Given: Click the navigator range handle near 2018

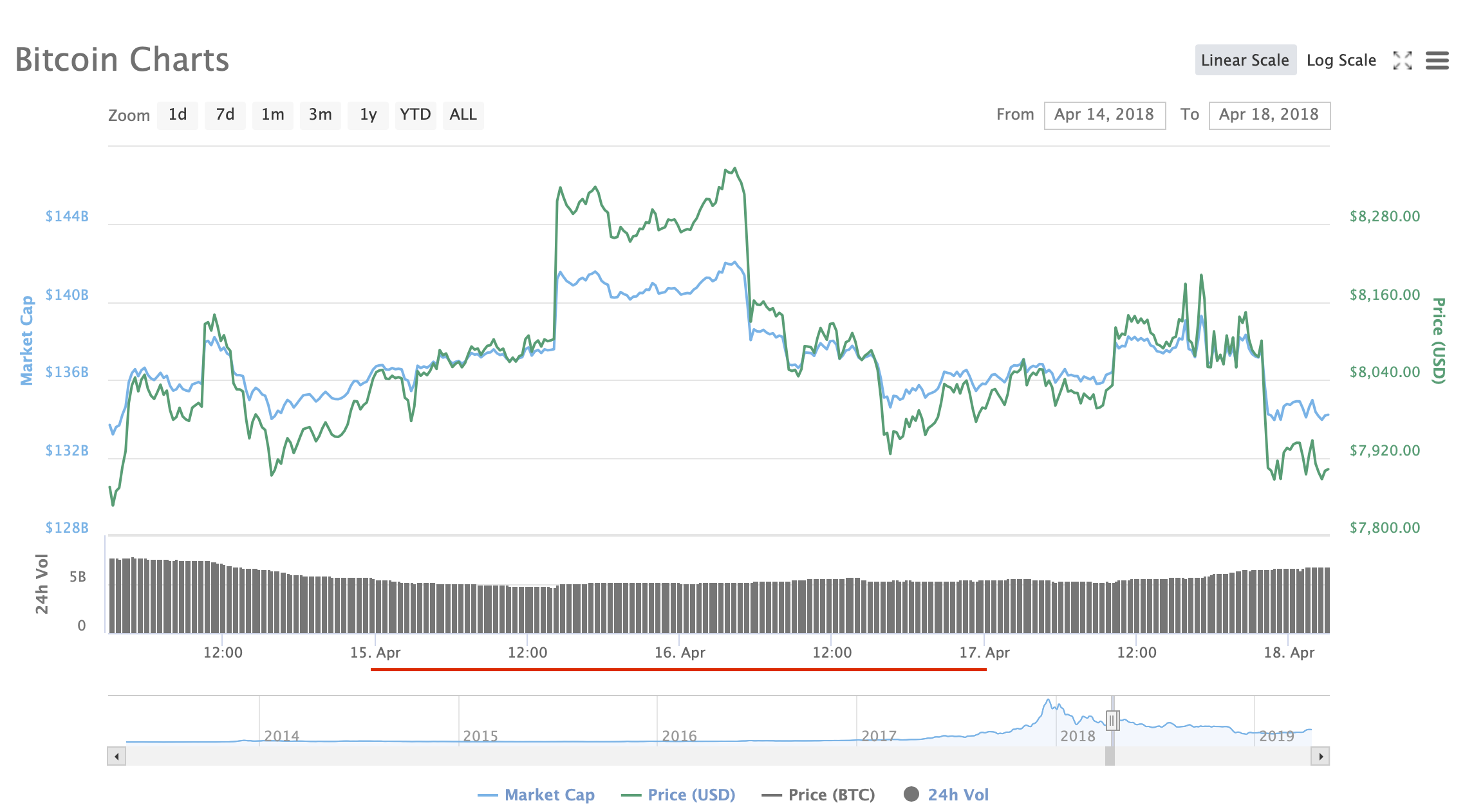Looking at the screenshot, I should click(1112, 720).
